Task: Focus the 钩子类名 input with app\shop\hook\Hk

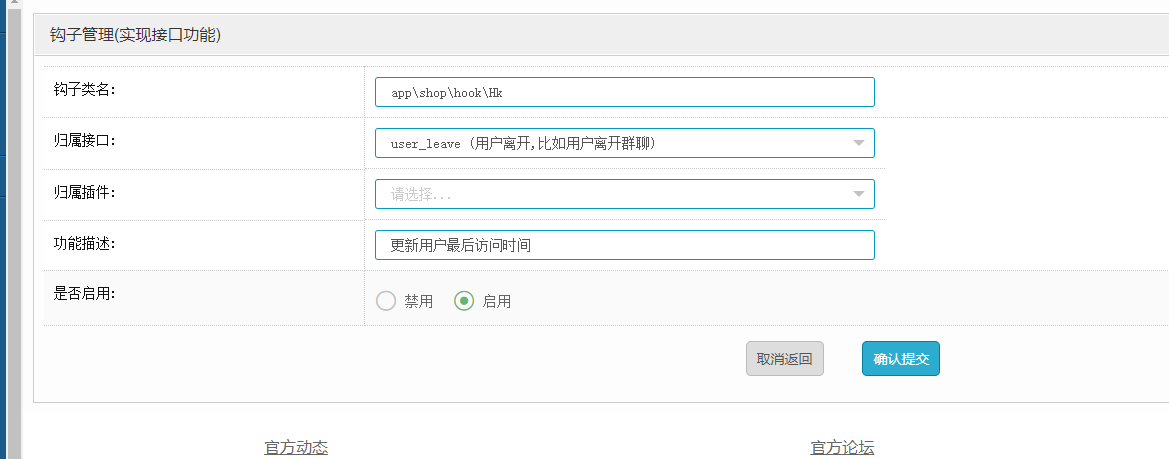Action: click(x=624, y=92)
